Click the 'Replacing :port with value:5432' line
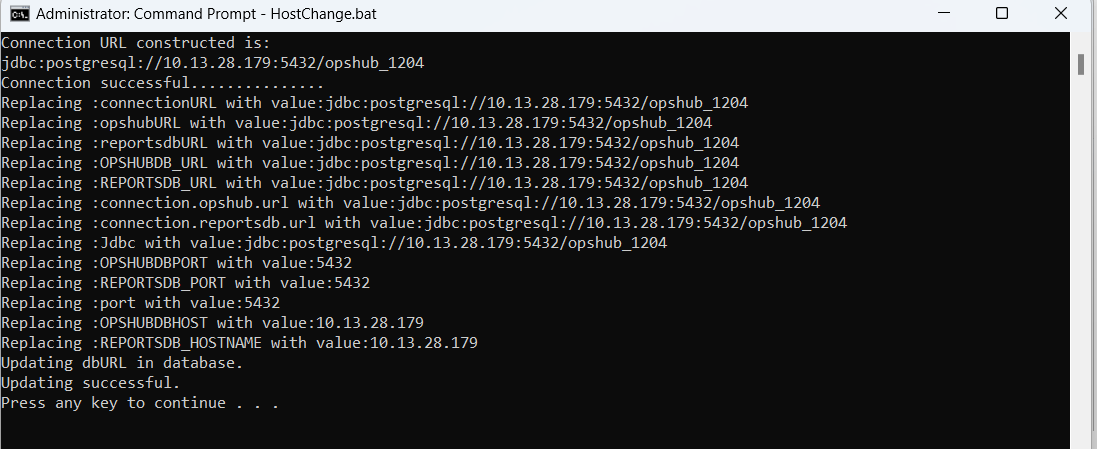The width and height of the screenshot is (1097, 449). click(x=140, y=303)
